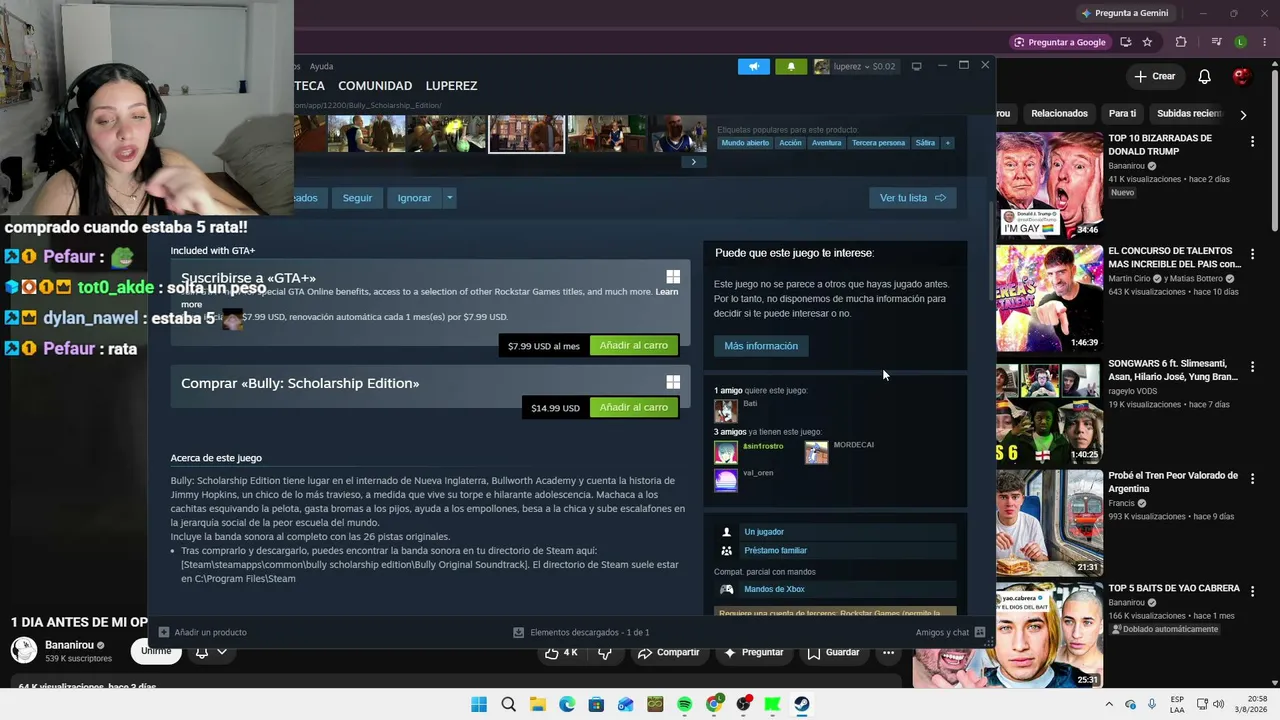Open the Ayuda menu in Steam
This screenshot has width=1280, height=720.
pyautogui.click(x=321, y=67)
